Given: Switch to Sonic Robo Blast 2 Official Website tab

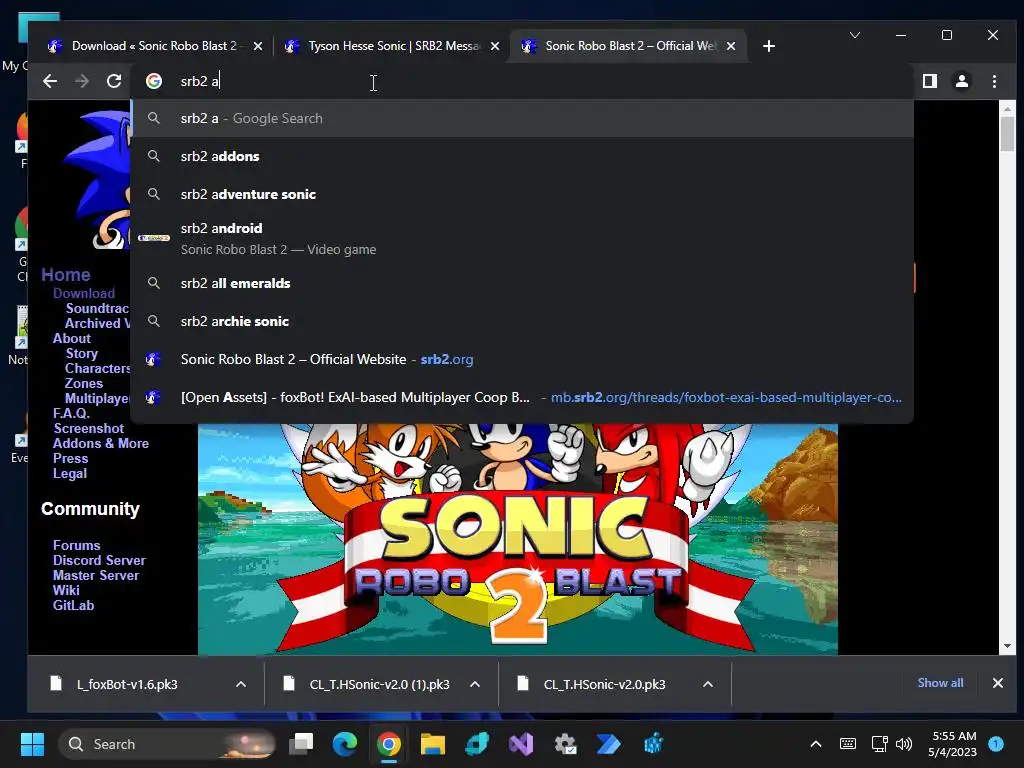Looking at the screenshot, I should click(x=628, y=46).
